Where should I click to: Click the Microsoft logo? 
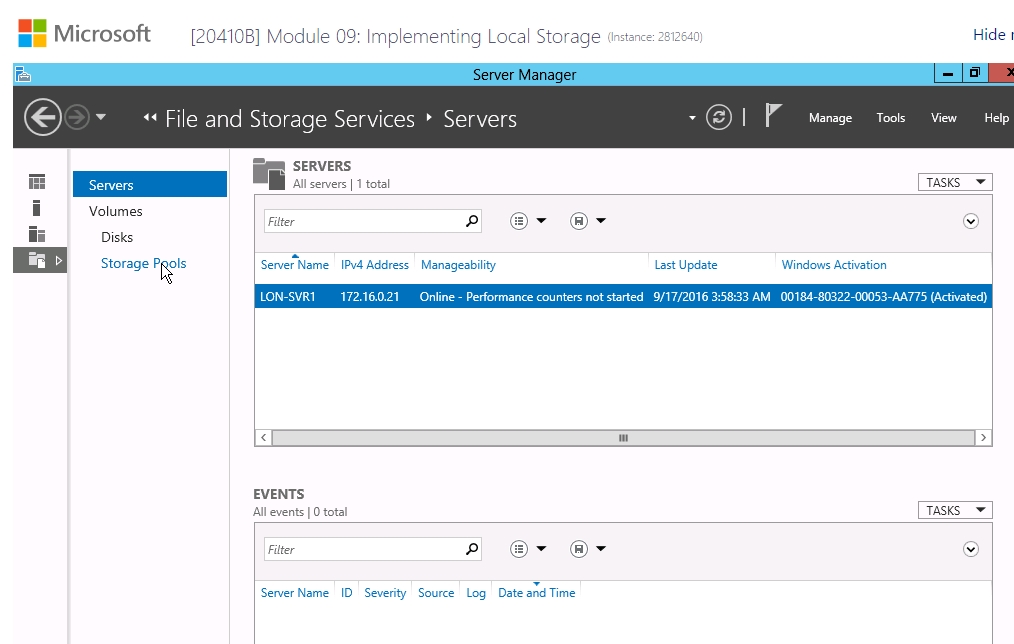coord(84,34)
